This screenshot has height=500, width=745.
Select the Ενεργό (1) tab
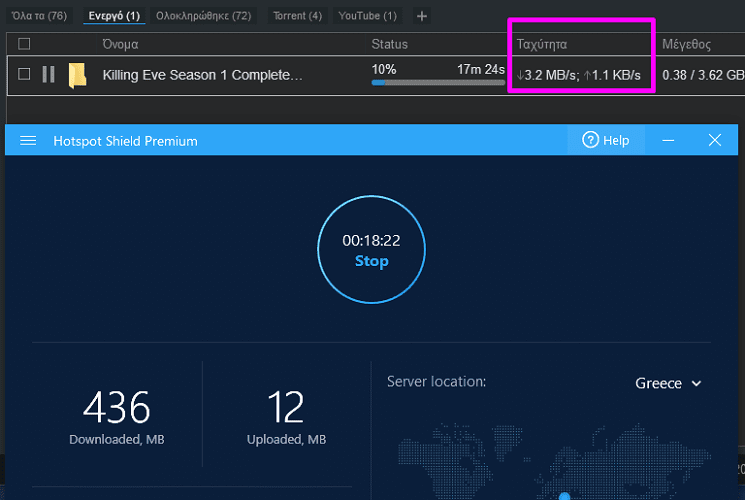point(114,16)
